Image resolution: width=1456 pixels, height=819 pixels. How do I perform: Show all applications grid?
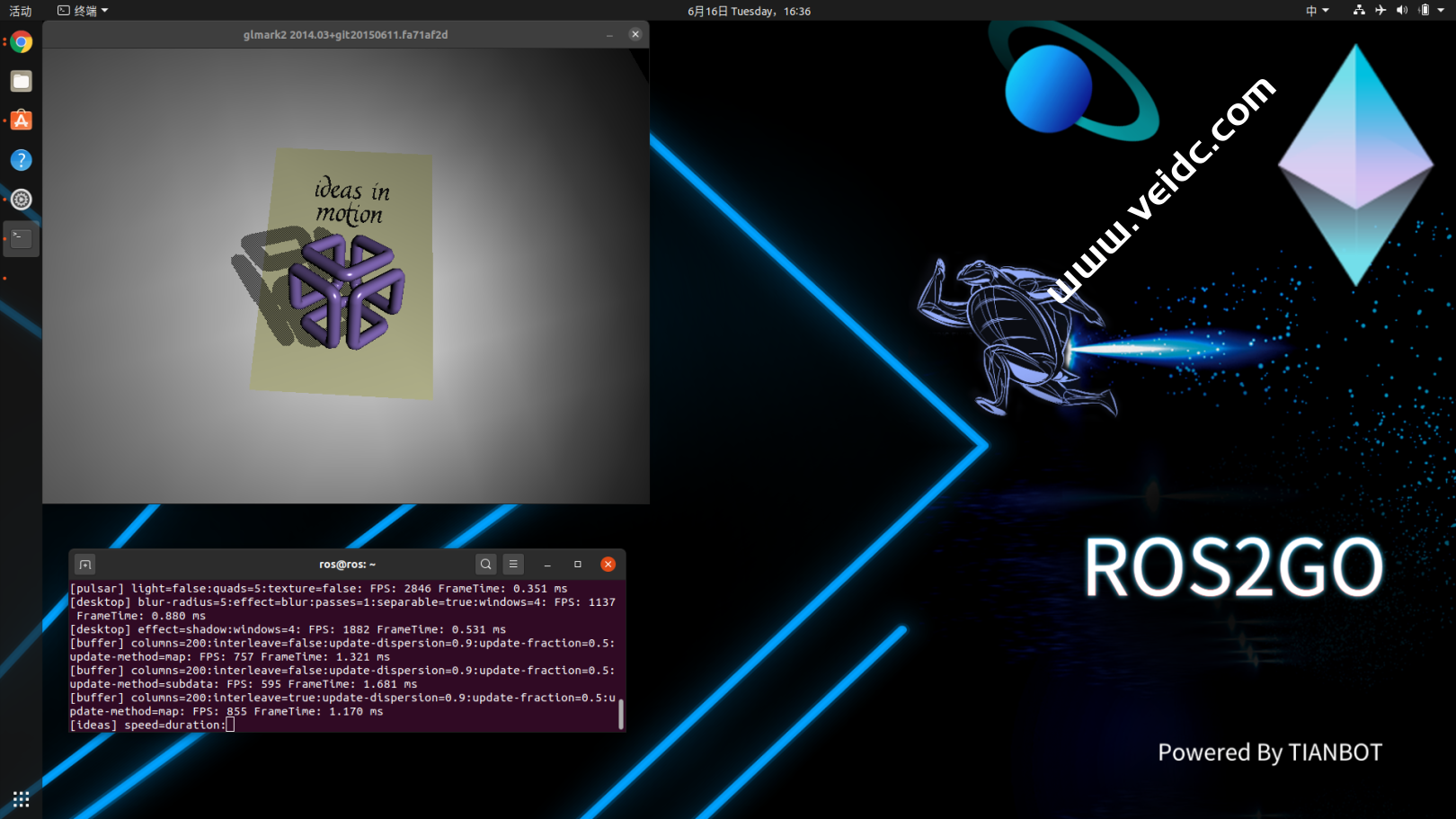coord(22,799)
